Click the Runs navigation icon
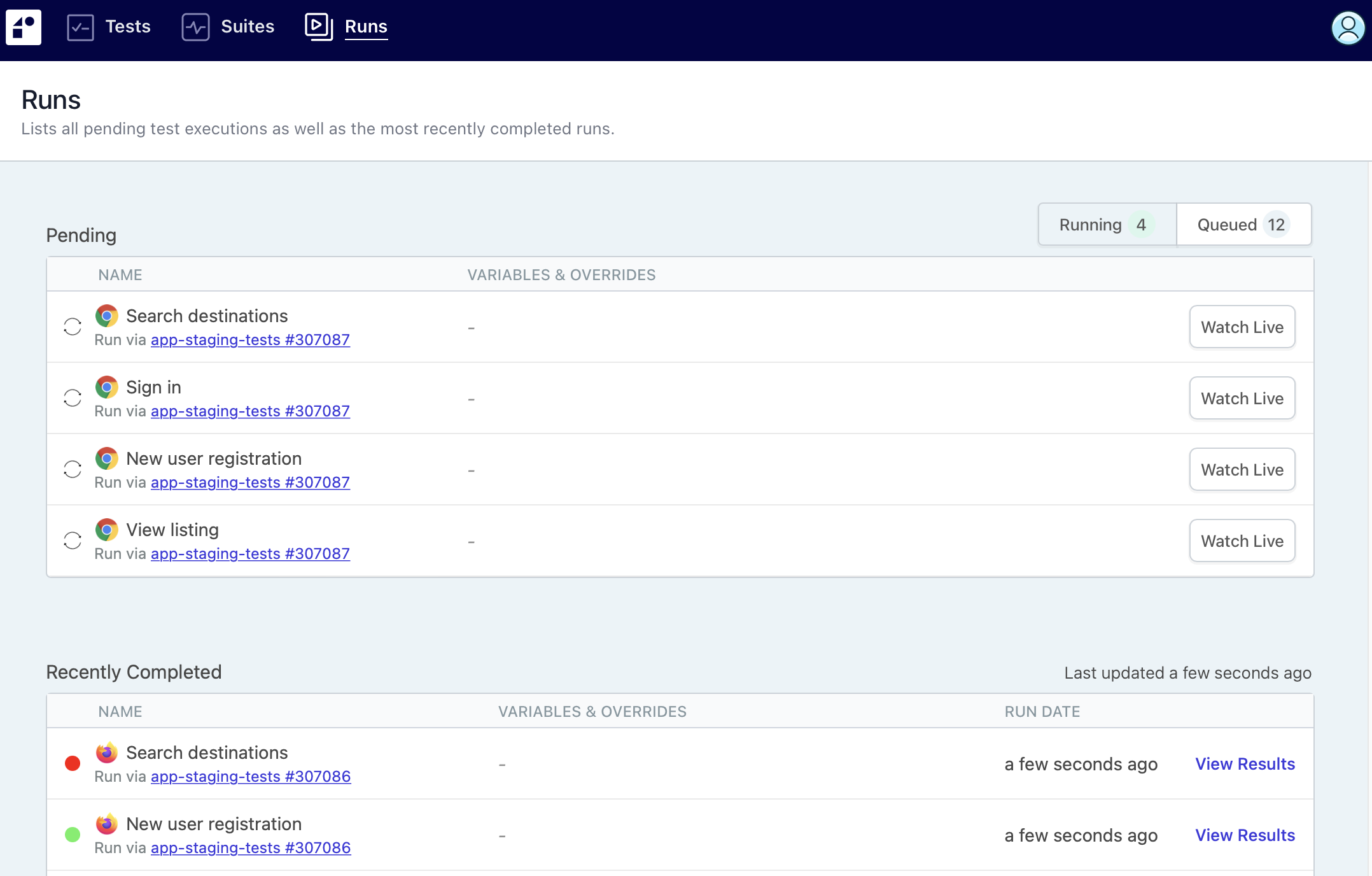Viewport: 1372px width, 876px height. pyautogui.click(x=319, y=27)
